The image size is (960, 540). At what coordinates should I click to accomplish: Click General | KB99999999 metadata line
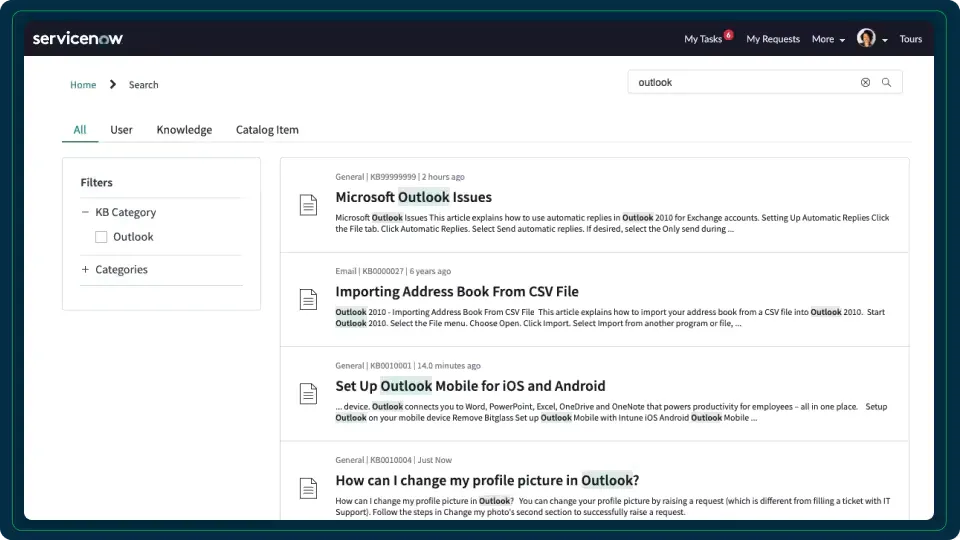point(400,177)
